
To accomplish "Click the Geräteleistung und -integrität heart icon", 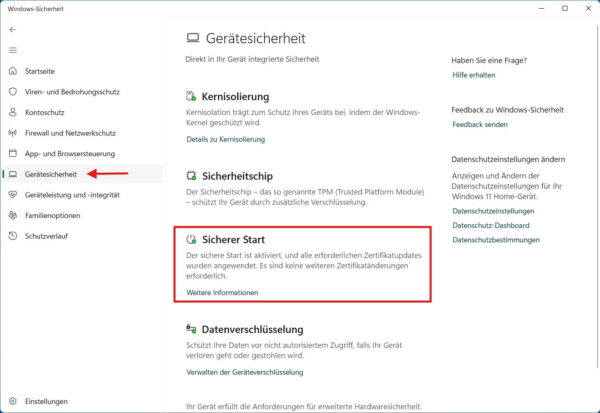I will tap(13, 195).
